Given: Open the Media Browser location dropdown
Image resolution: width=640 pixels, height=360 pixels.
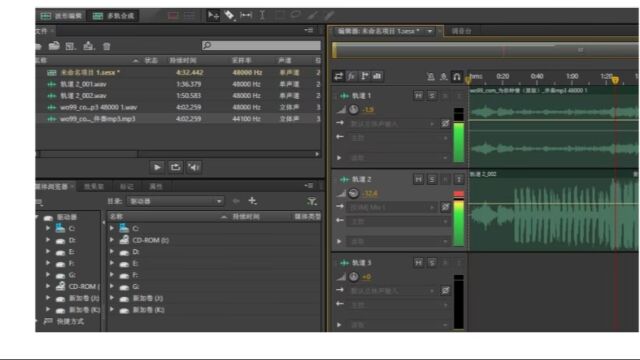Looking at the screenshot, I should 176,201.
